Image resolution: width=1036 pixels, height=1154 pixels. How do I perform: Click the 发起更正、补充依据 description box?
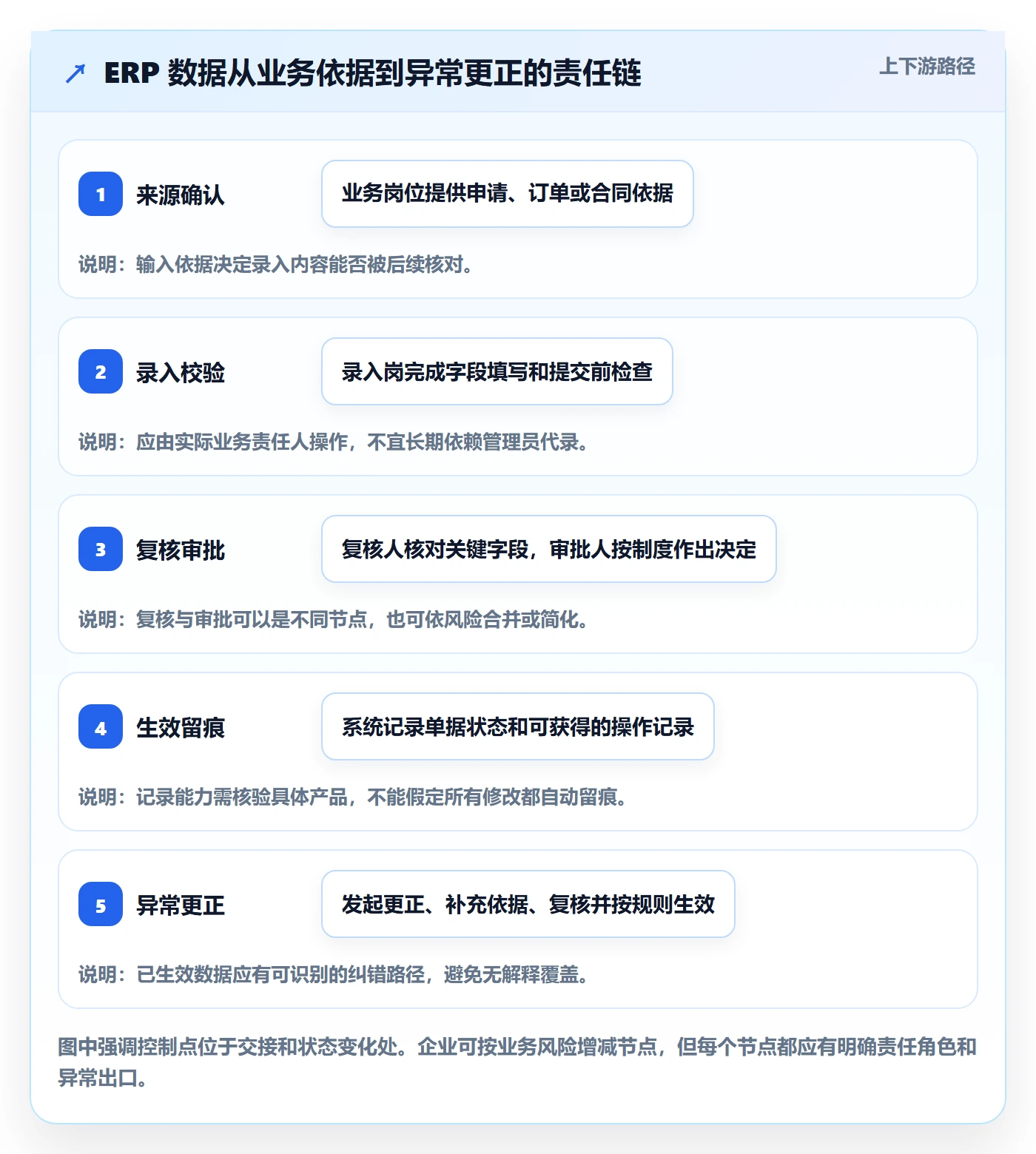[x=528, y=904]
